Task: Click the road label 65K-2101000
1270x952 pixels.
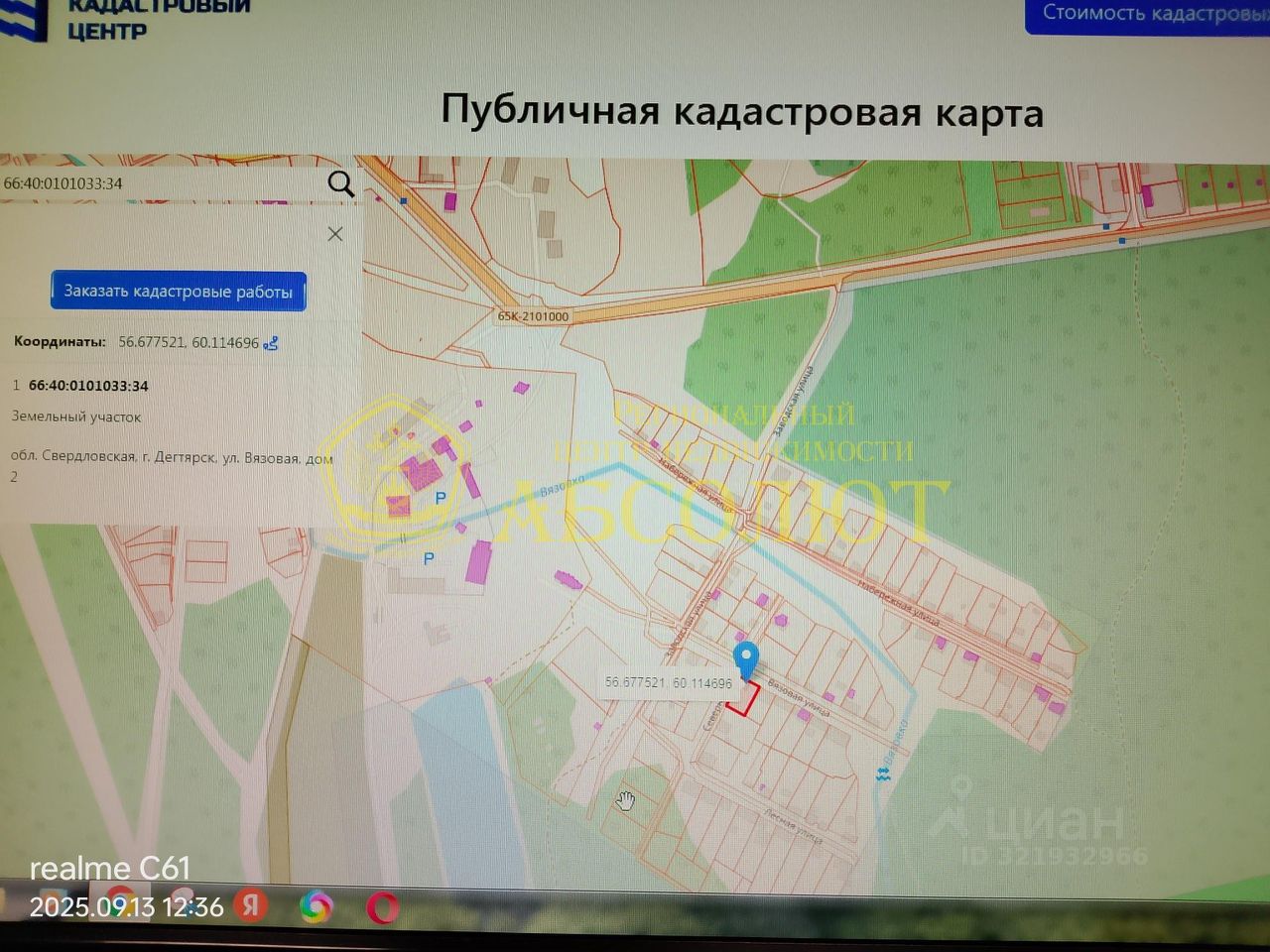Action: click(533, 316)
